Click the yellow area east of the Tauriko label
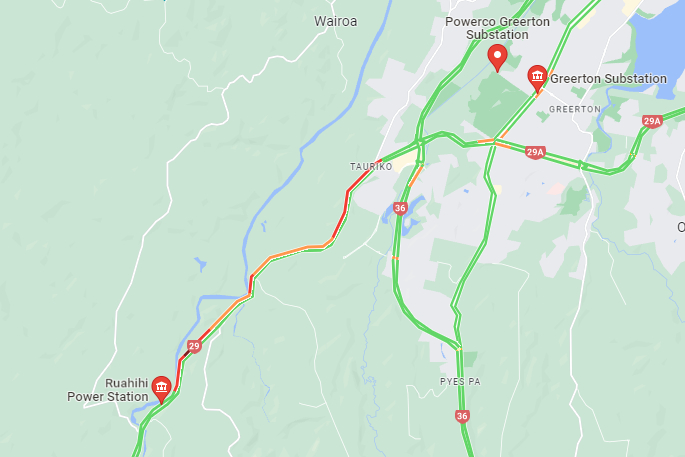Image resolution: width=685 pixels, height=457 pixels. tap(404, 162)
